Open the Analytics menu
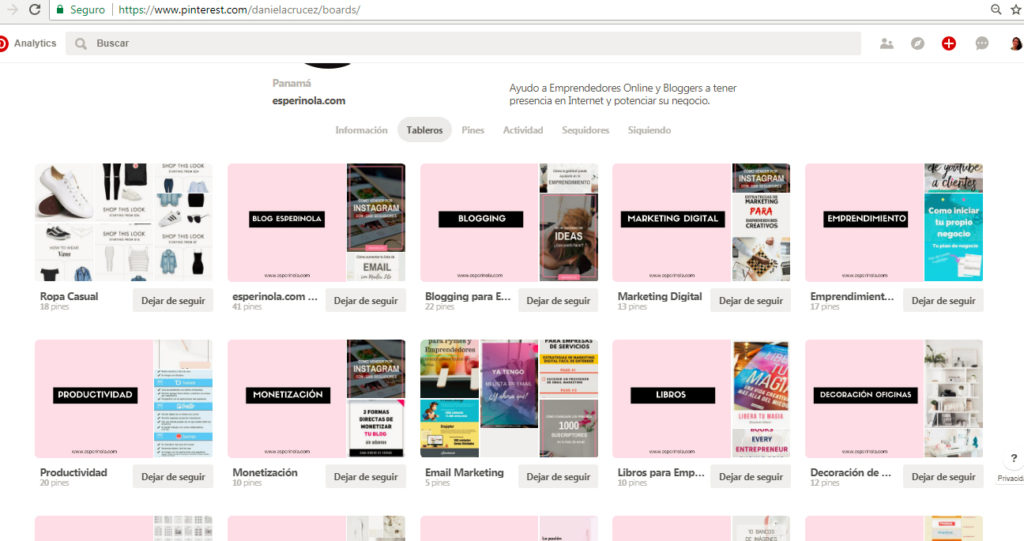 pos(35,43)
